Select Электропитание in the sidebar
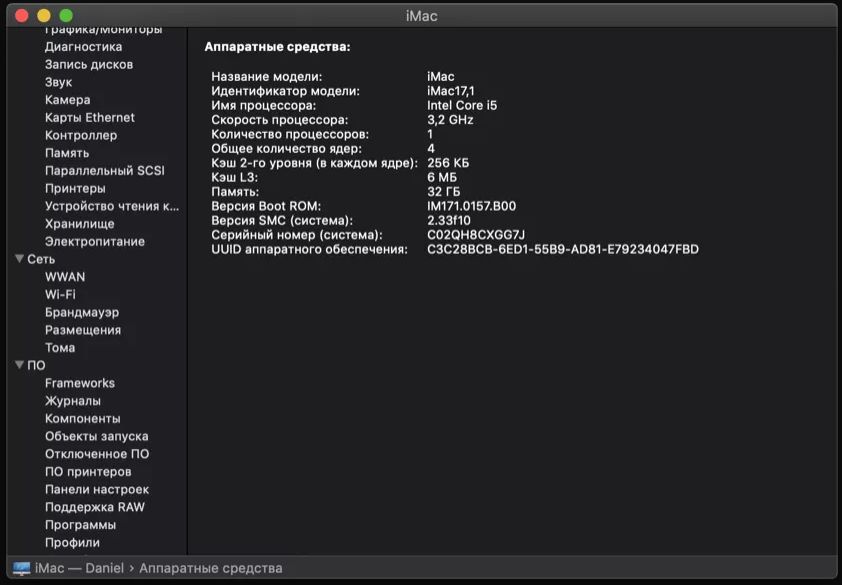Image resolution: width=842 pixels, height=585 pixels. (x=95, y=242)
